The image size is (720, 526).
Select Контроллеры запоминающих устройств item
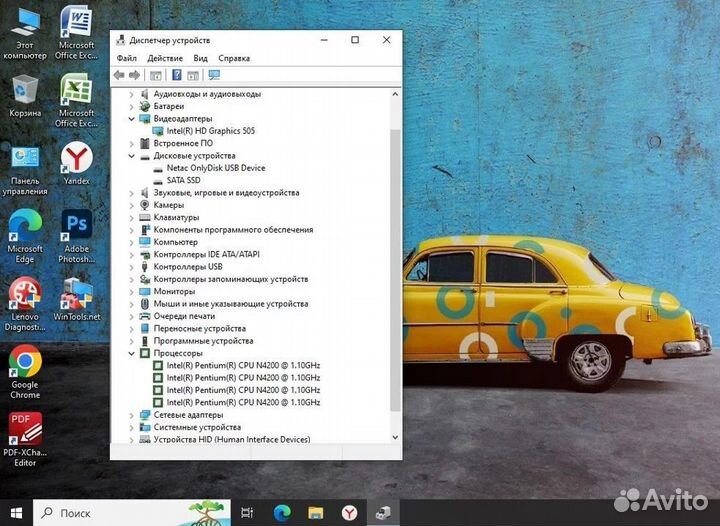pos(231,279)
